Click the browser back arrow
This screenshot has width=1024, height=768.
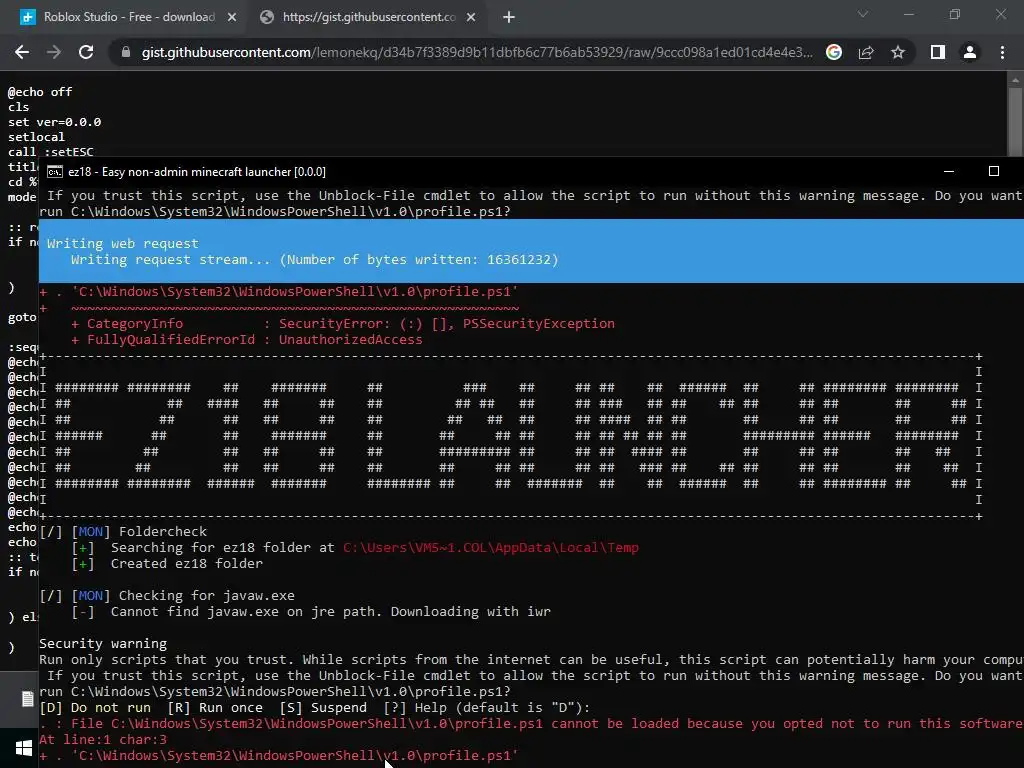(x=22, y=52)
